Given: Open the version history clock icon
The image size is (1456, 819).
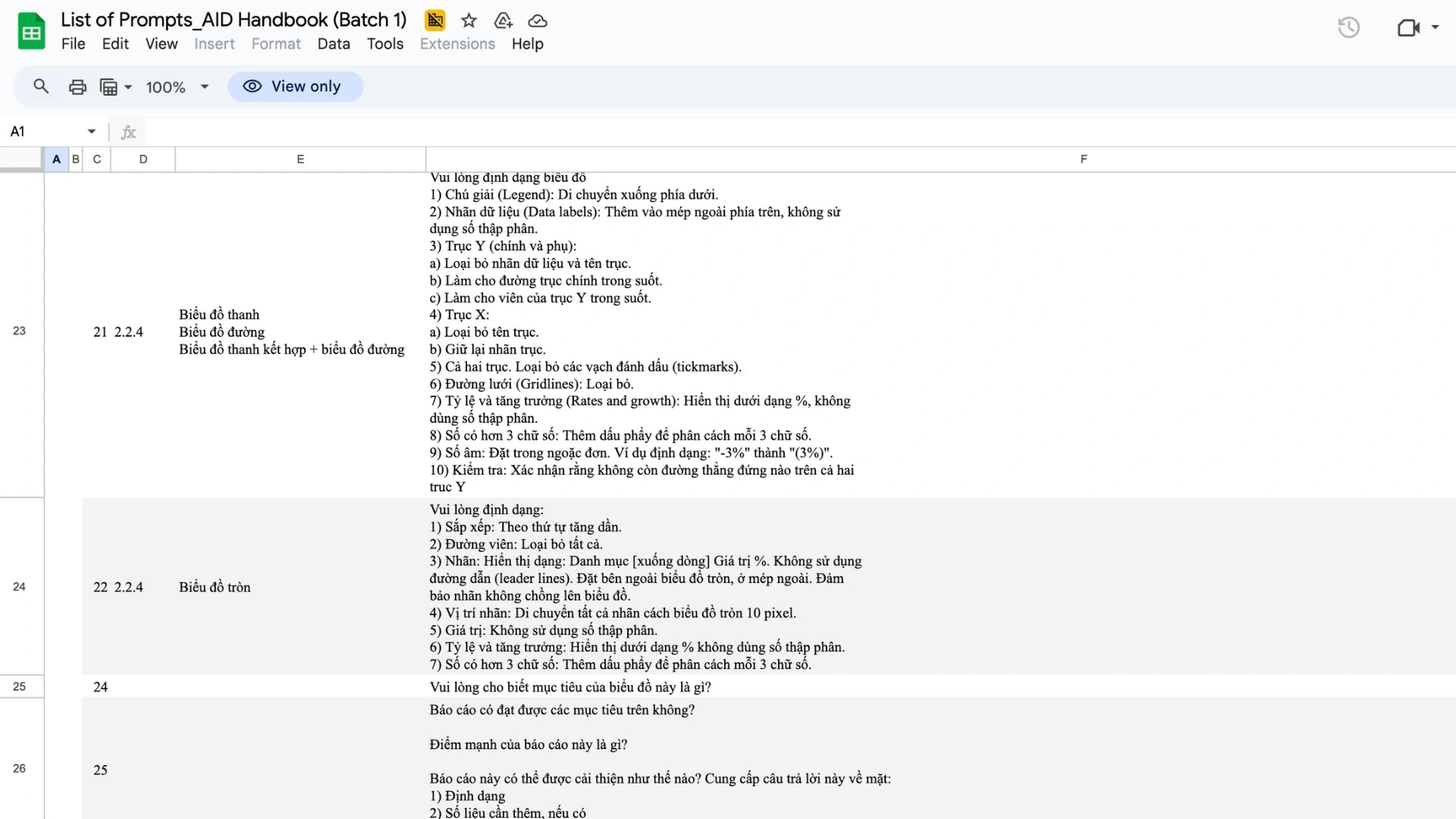Looking at the screenshot, I should (1348, 28).
